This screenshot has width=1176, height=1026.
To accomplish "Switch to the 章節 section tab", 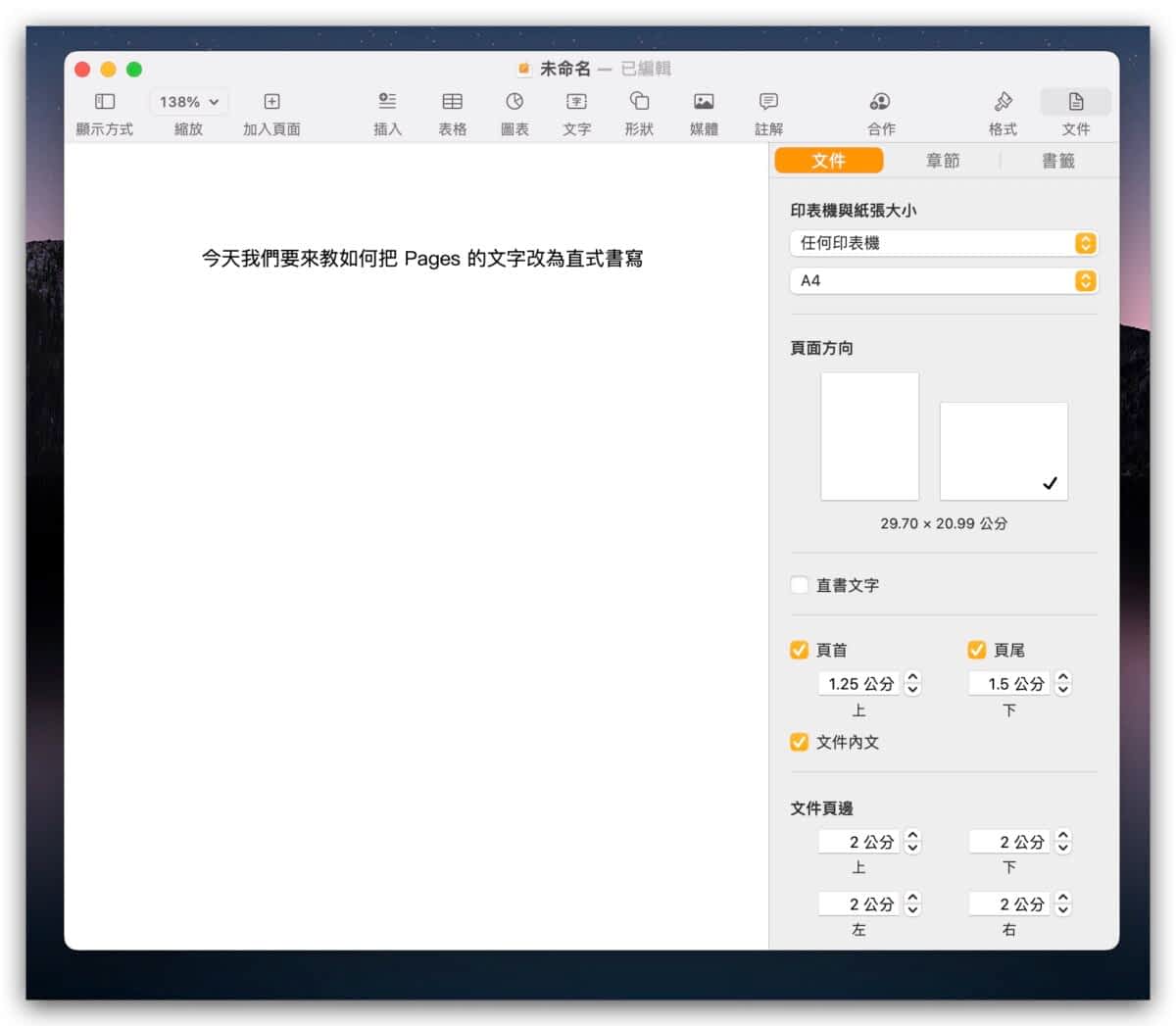I will click(x=943, y=161).
